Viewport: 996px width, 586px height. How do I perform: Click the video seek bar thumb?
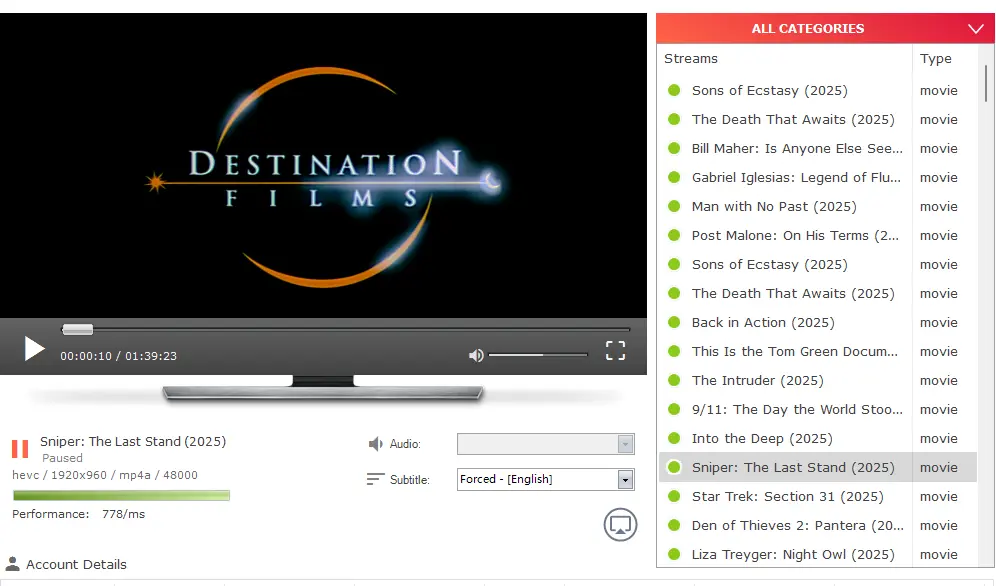[77, 329]
